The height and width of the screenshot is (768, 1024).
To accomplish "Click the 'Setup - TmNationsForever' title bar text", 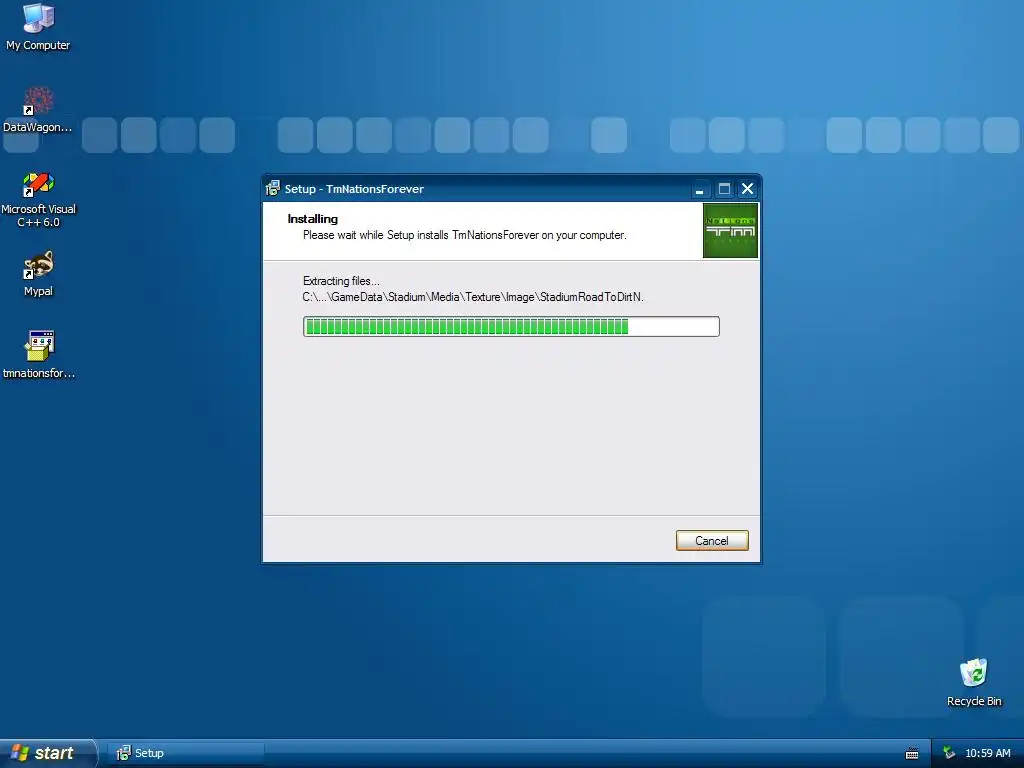I will click(x=354, y=189).
